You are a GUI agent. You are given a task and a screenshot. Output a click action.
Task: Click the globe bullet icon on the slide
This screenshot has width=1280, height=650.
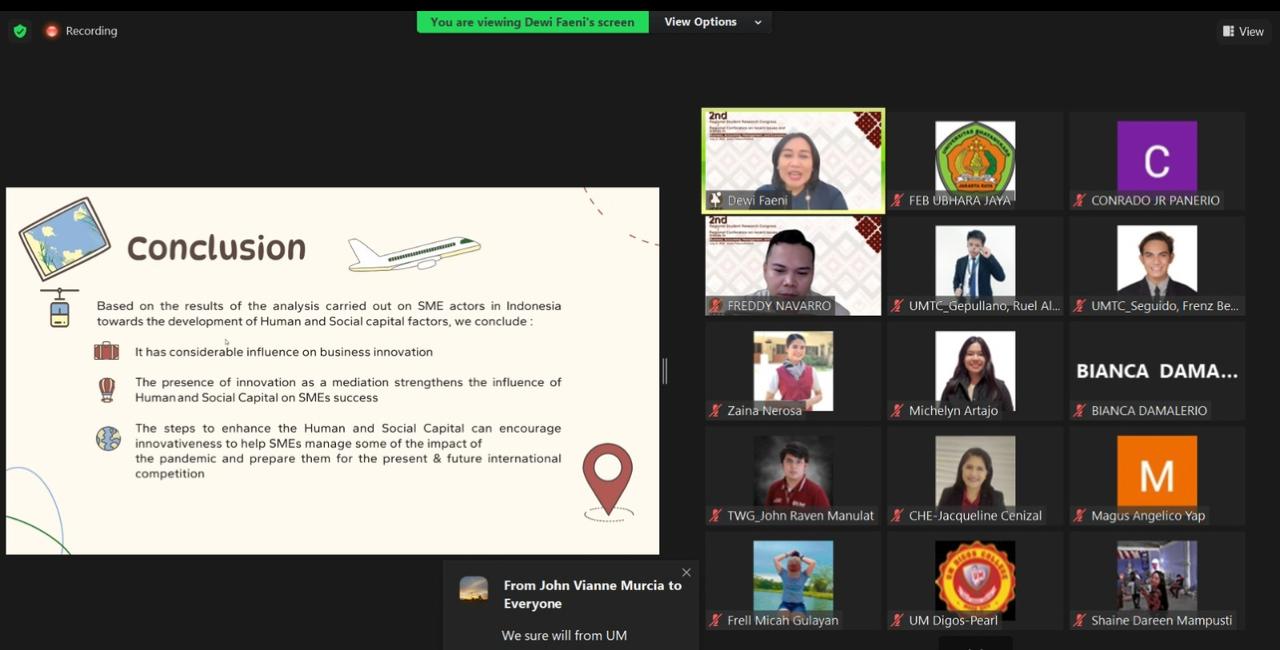(x=108, y=438)
